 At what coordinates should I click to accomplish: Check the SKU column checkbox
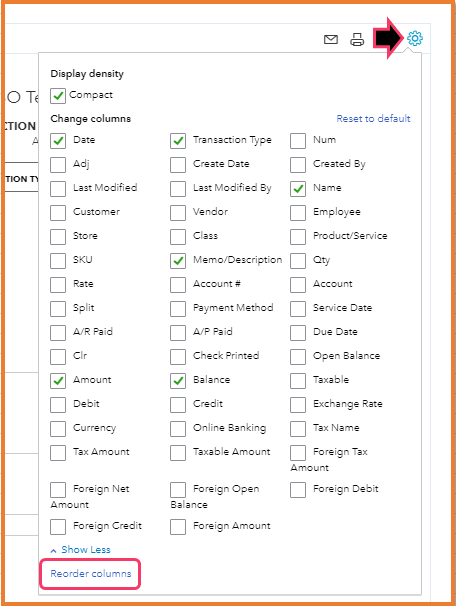(58, 260)
